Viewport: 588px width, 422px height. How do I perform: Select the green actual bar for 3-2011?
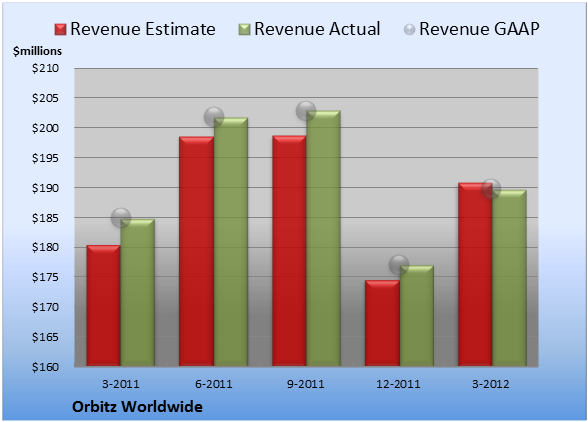coord(138,293)
